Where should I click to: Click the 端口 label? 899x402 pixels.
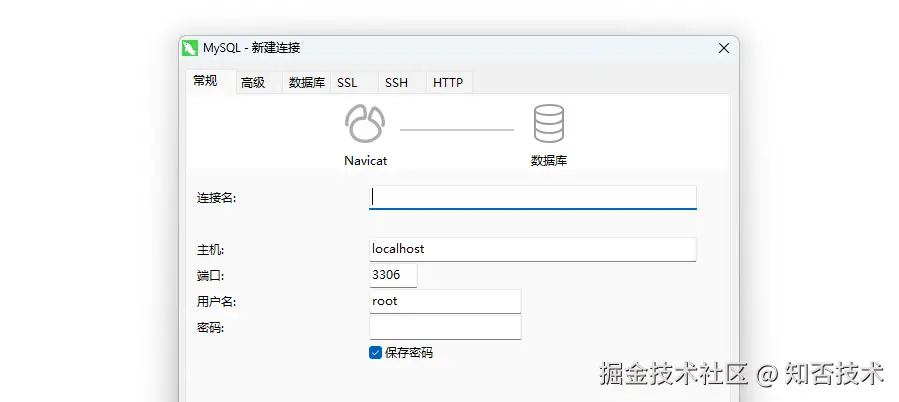(x=210, y=276)
